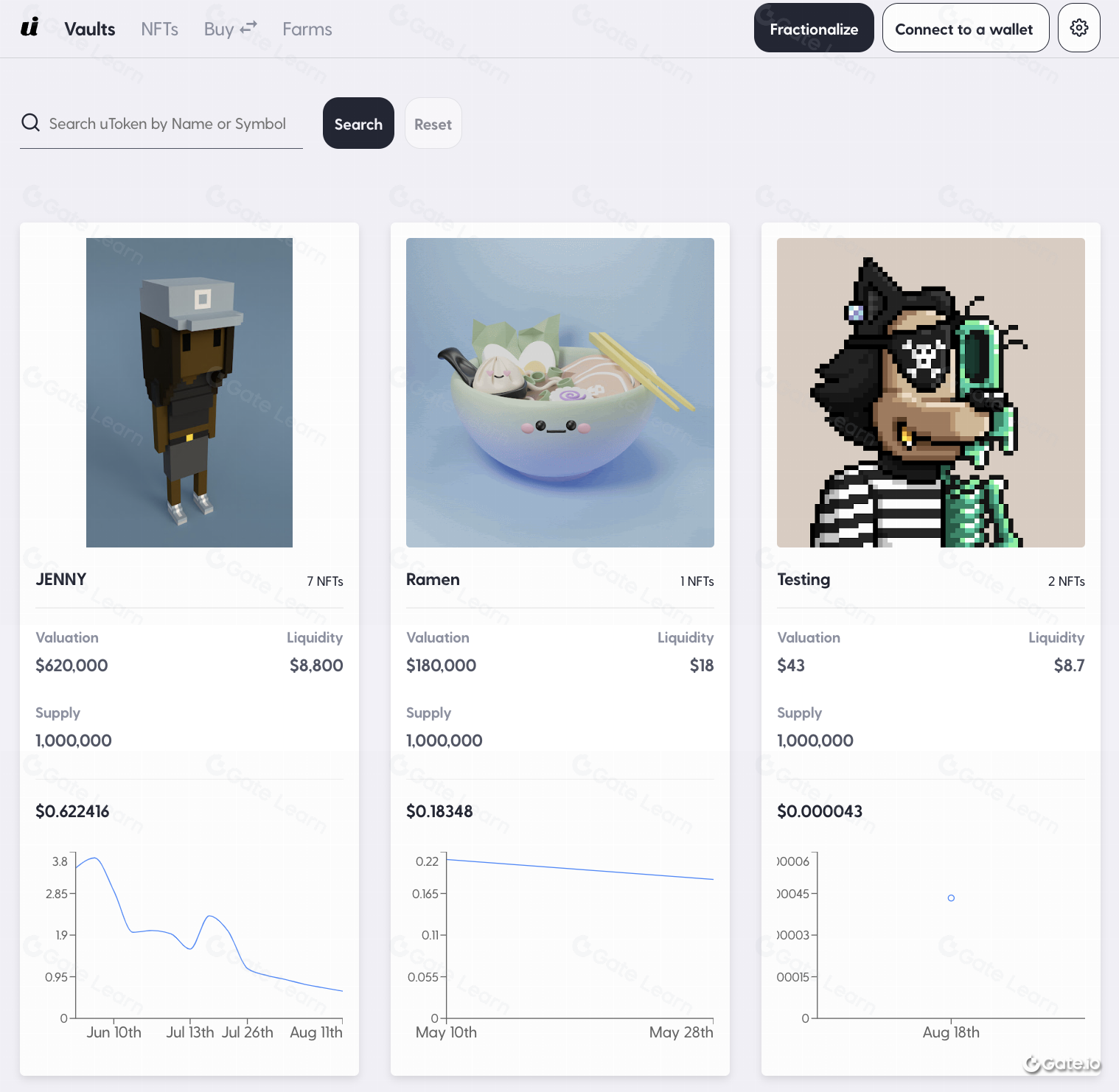
Task: Go to the Farms tab
Action: click(307, 29)
